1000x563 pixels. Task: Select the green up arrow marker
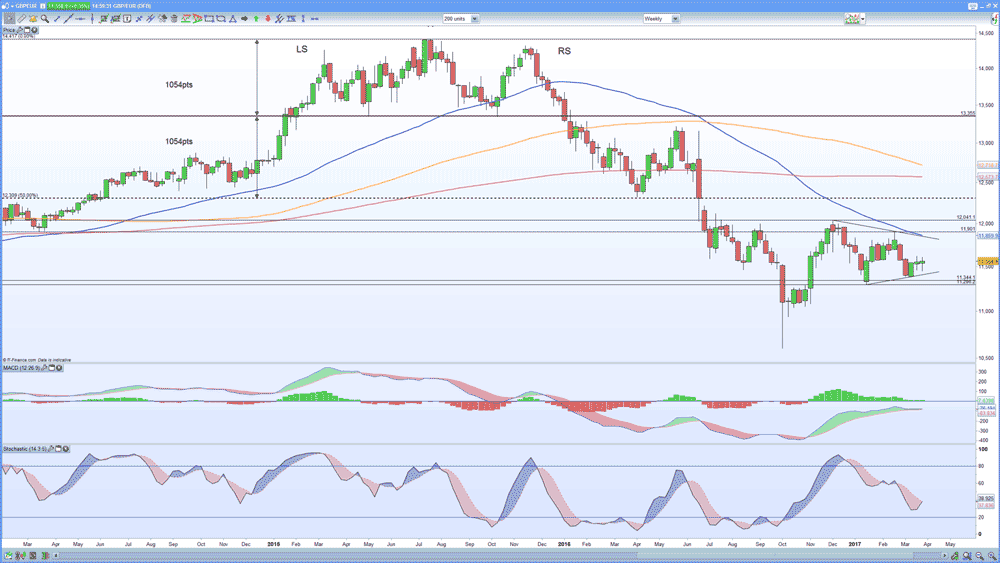[256, 19]
